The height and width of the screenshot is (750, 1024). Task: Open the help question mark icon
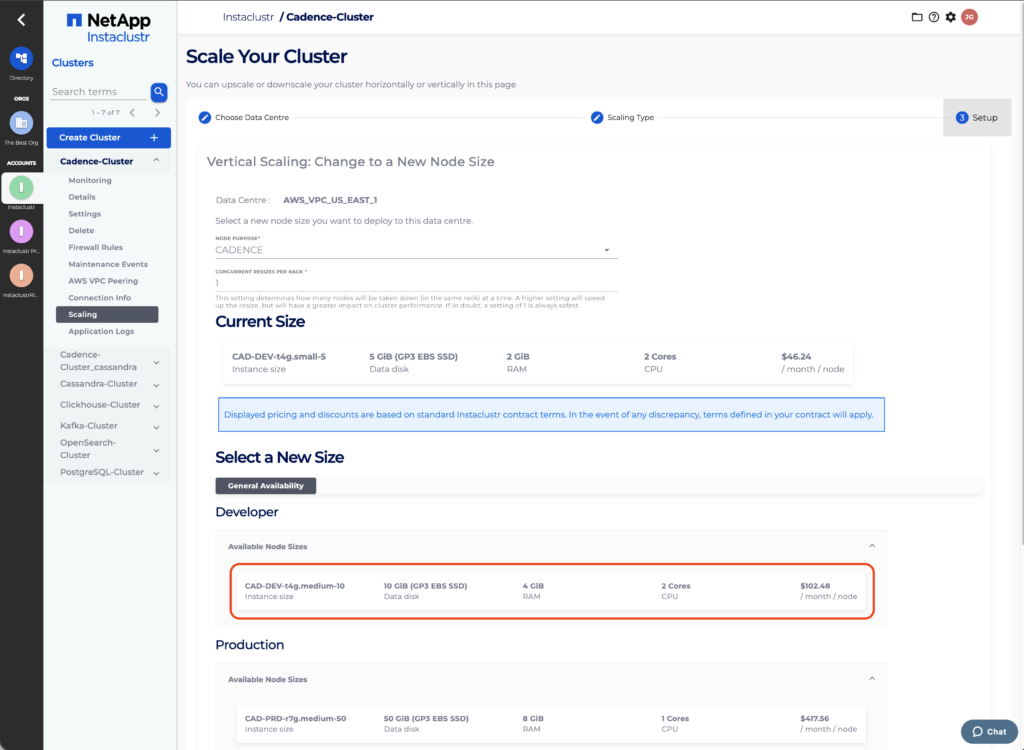click(x=933, y=17)
